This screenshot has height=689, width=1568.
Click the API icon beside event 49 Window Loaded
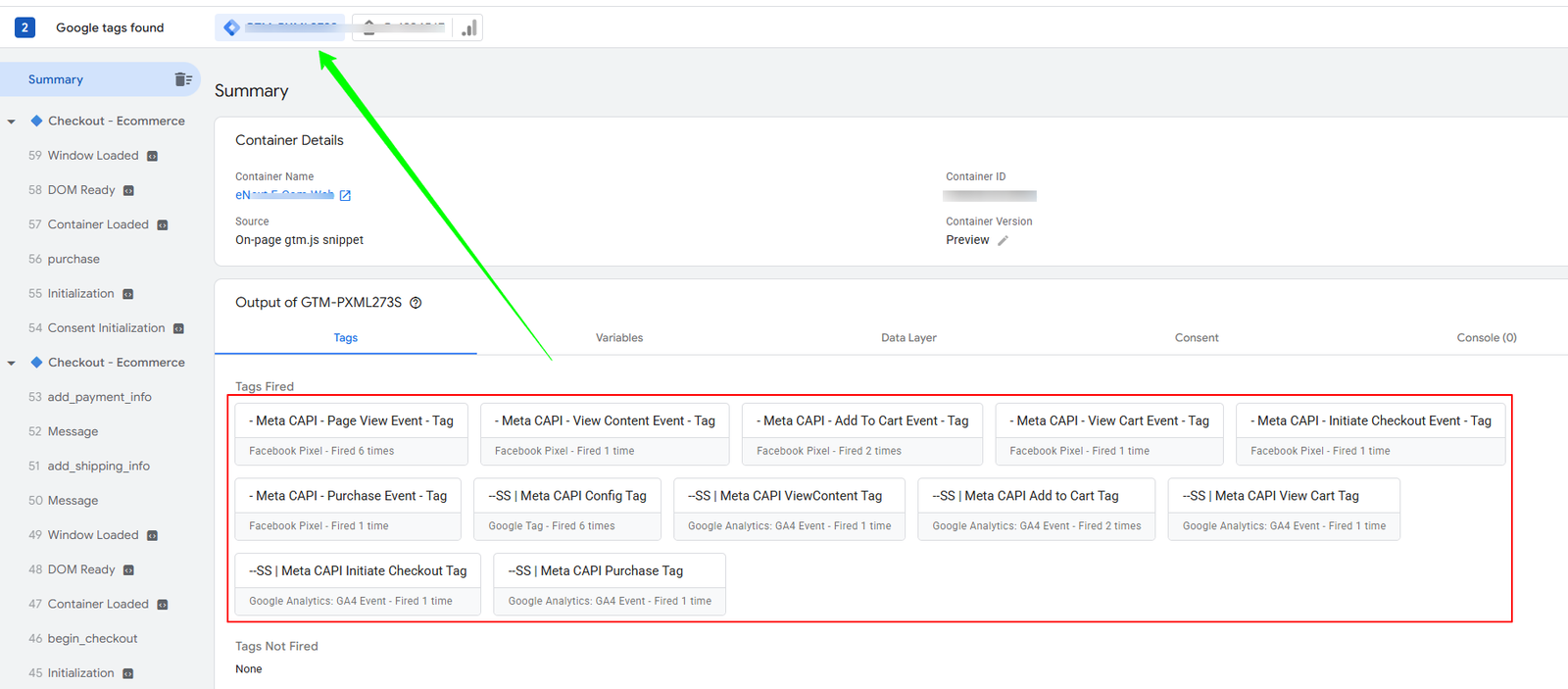tap(152, 535)
